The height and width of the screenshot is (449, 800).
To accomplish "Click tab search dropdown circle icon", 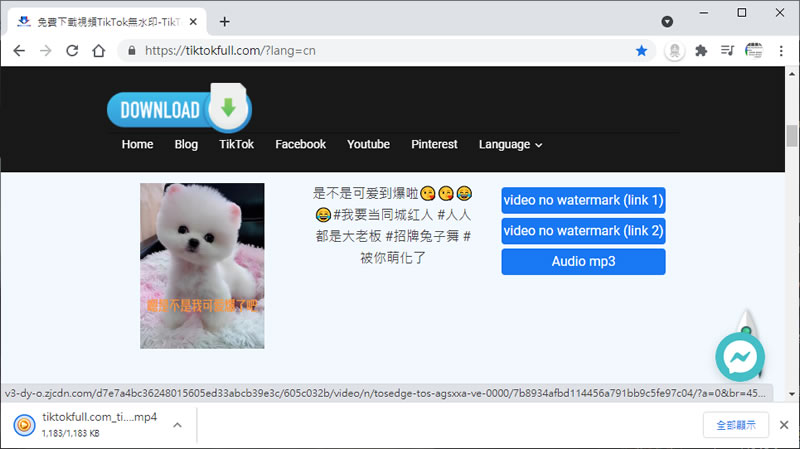I will tap(667, 21).
